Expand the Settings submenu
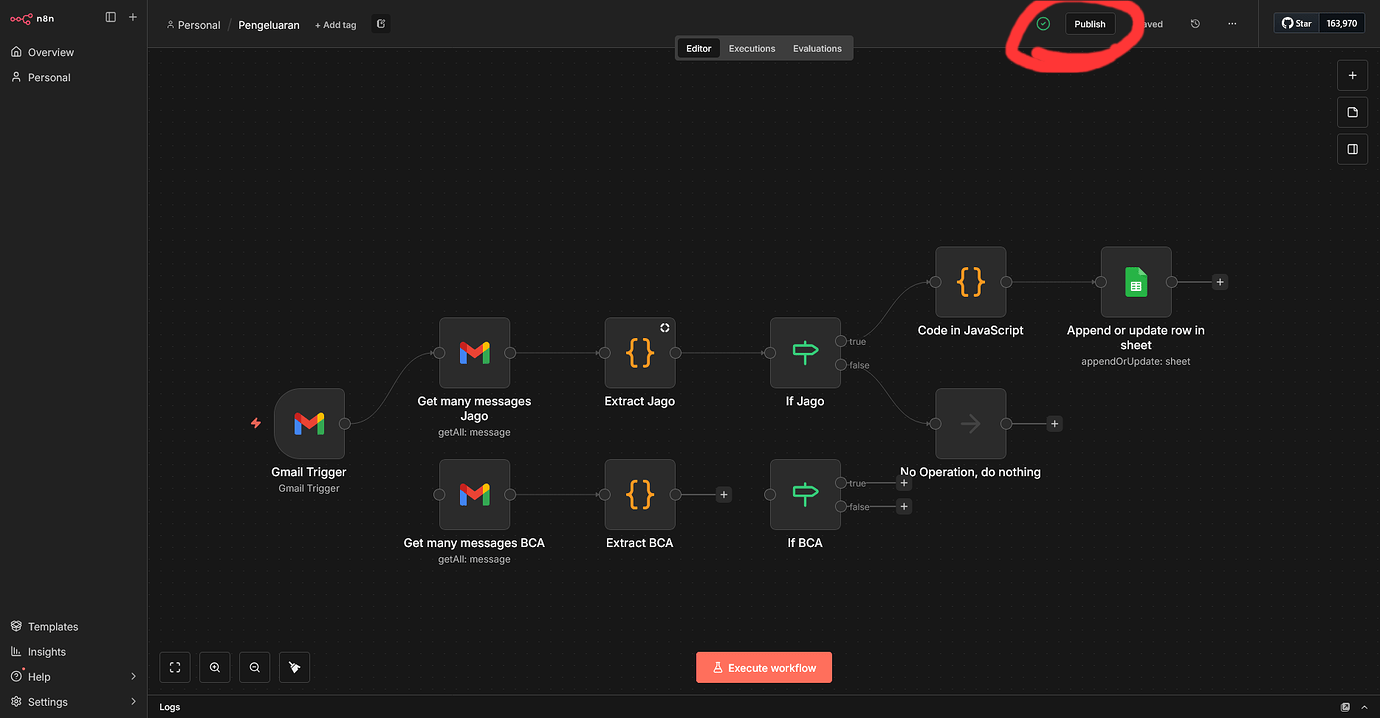 pos(134,702)
